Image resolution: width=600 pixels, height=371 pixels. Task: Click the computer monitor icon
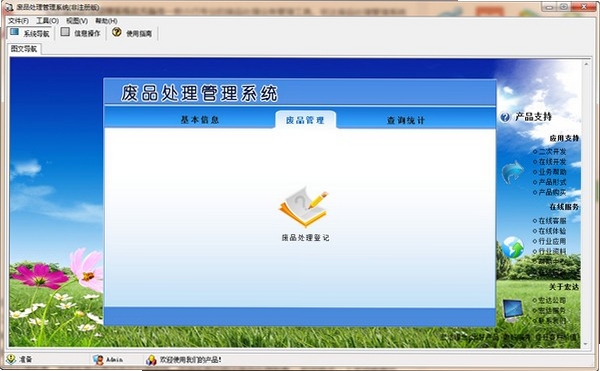coord(513,310)
